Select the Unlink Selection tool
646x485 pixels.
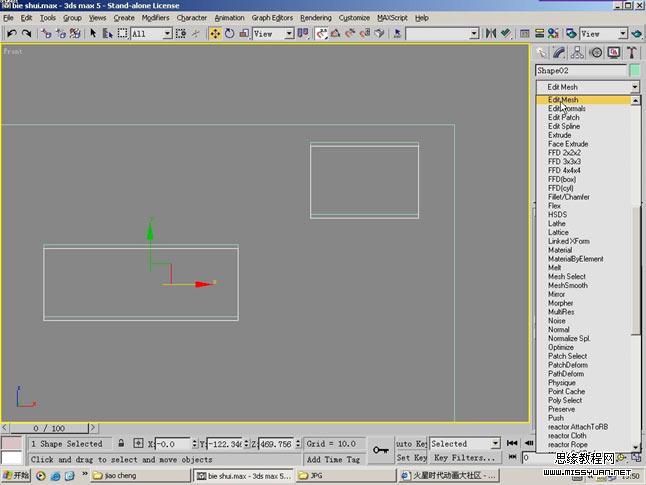point(61,33)
